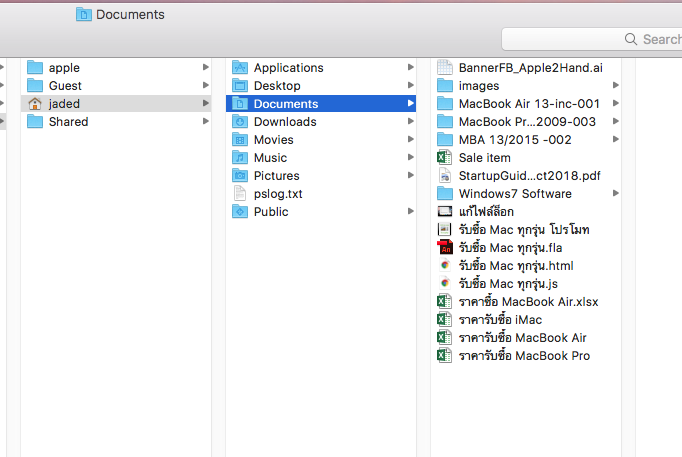The image size is (682, 457).
Task: Click the apple folder icon
Action: pyautogui.click(x=35, y=68)
